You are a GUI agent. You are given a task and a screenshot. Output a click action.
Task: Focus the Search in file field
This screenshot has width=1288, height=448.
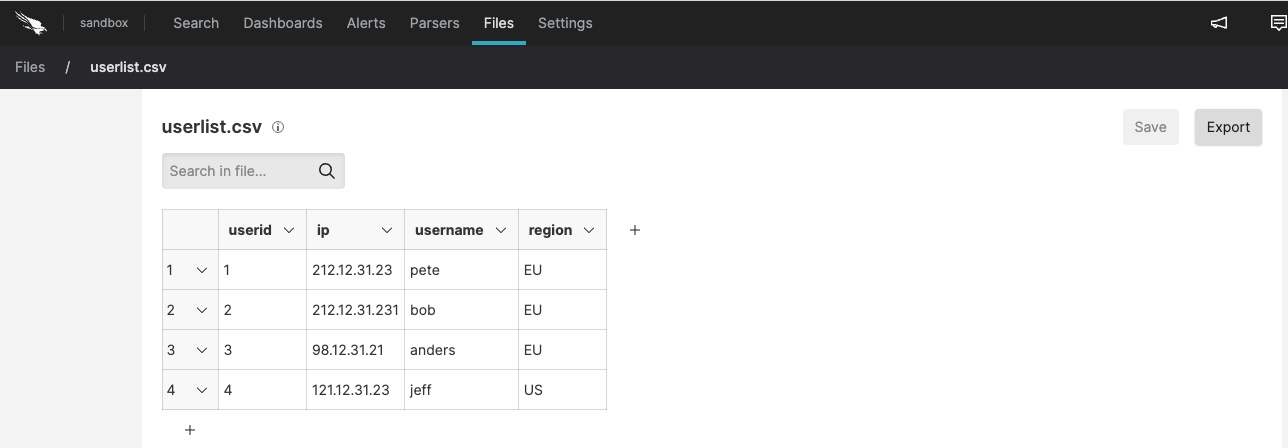click(x=240, y=171)
